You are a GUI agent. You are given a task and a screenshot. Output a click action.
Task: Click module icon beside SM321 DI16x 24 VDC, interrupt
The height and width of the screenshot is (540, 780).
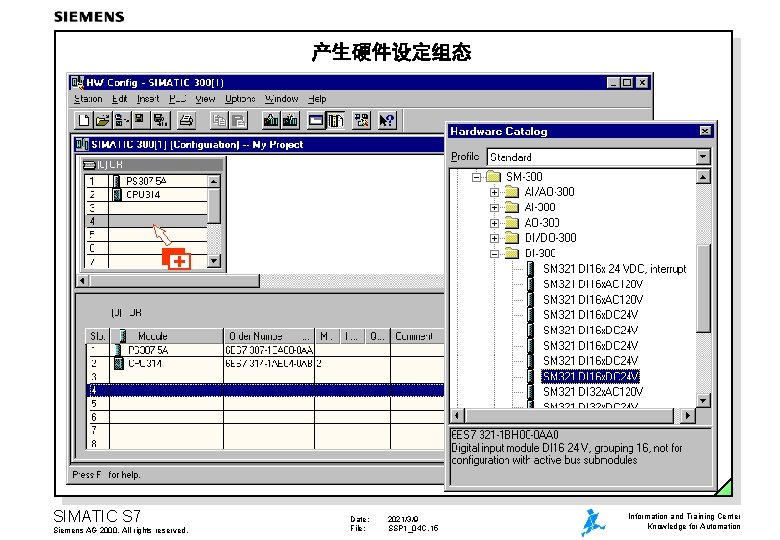coord(531,269)
